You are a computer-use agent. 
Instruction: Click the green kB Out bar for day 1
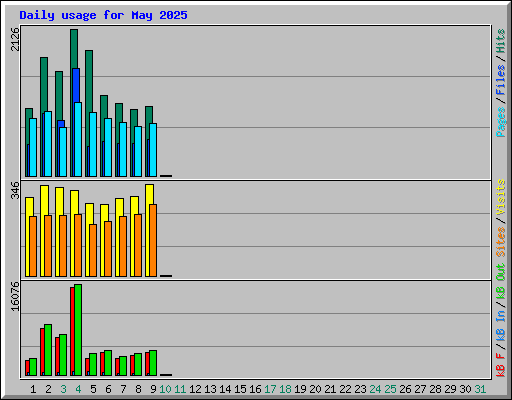pyautogui.click(x=33, y=367)
